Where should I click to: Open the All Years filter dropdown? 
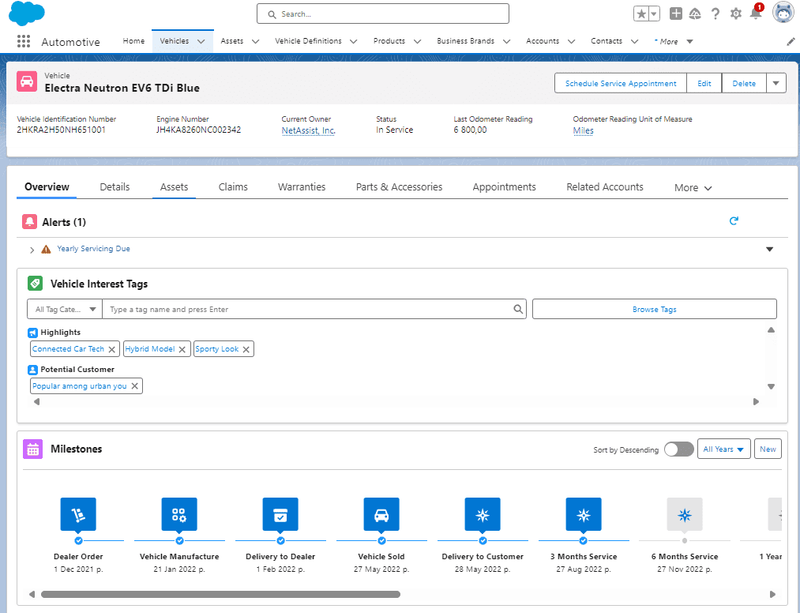[723, 449]
